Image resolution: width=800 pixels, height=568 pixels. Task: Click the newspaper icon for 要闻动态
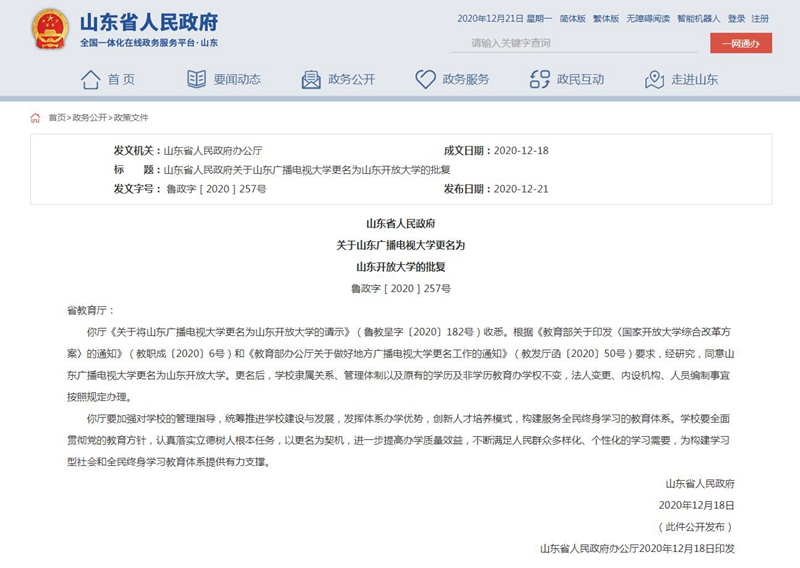pos(197,80)
